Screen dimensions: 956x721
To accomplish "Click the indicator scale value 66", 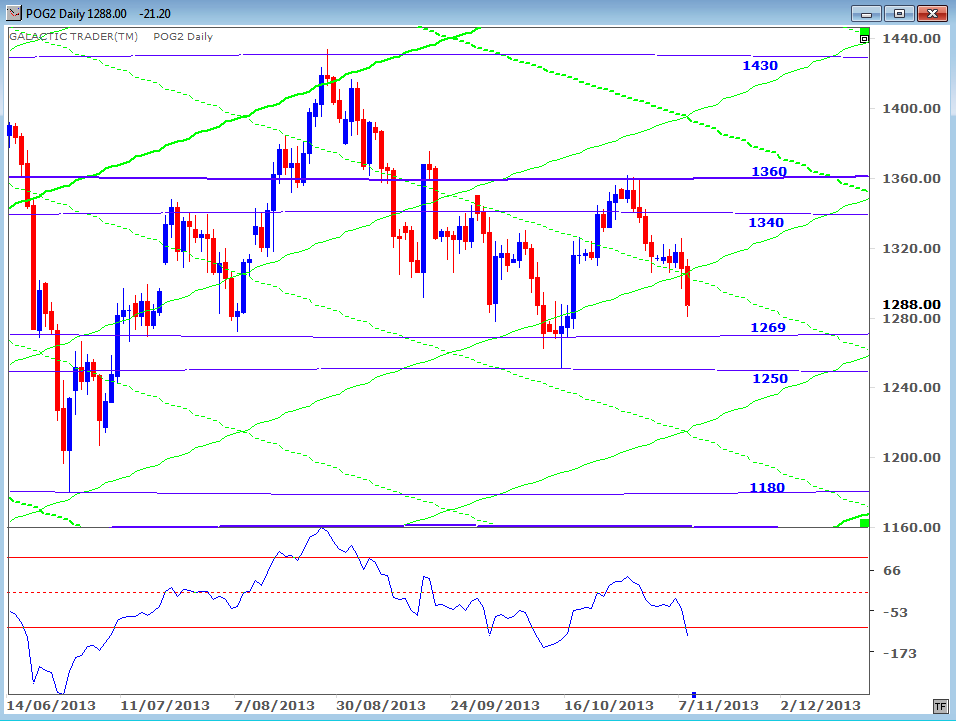I will [891, 570].
